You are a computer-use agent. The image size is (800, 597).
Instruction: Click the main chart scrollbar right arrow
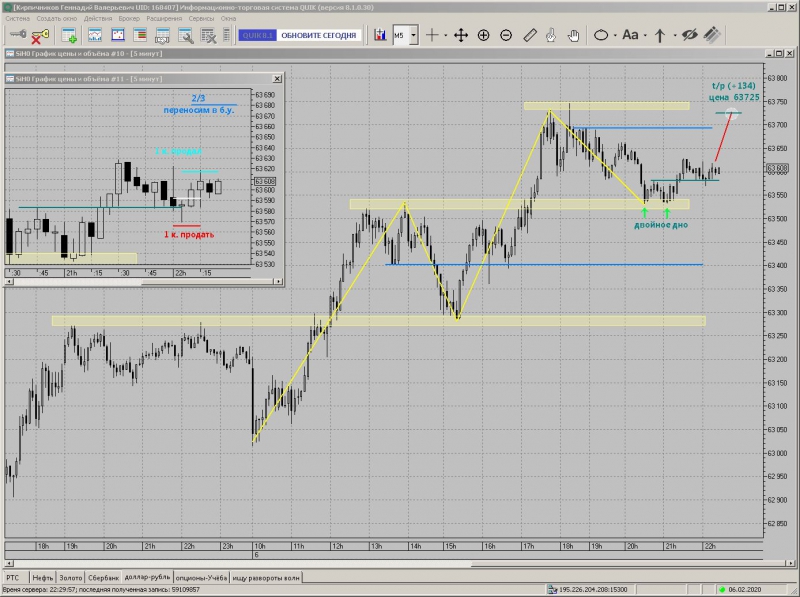pos(791,563)
